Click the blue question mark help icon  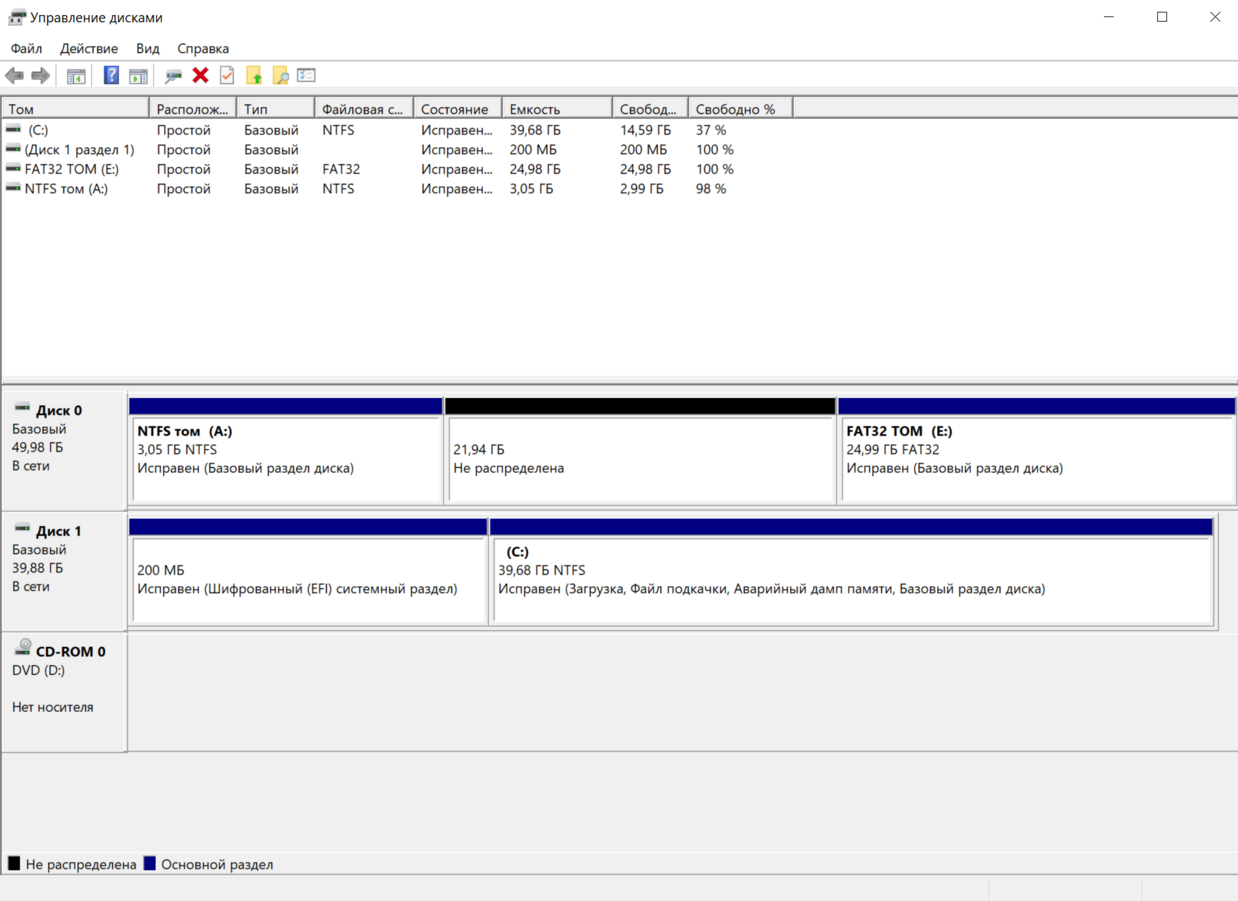[111, 76]
